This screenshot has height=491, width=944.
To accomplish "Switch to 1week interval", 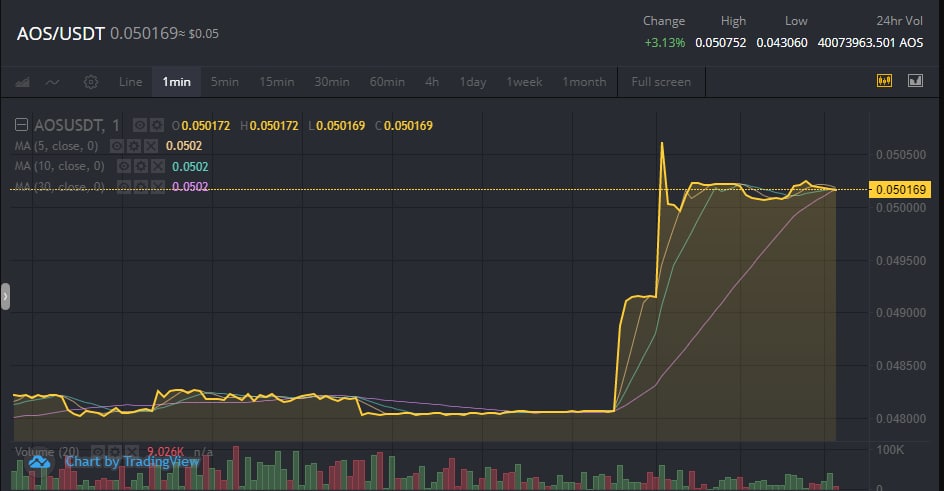I will (x=524, y=82).
